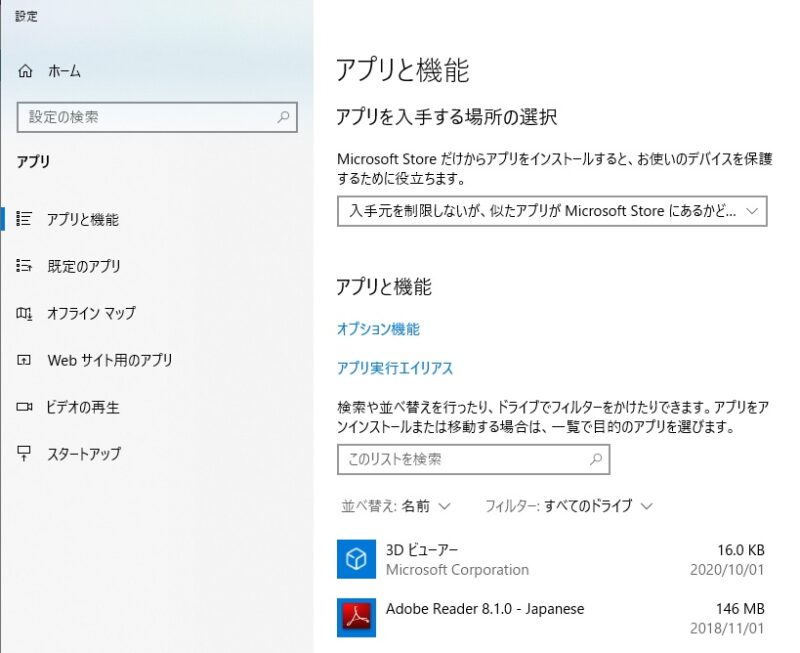
Task: Open 既定のアプリ settings
Action: tap(84, 266)
